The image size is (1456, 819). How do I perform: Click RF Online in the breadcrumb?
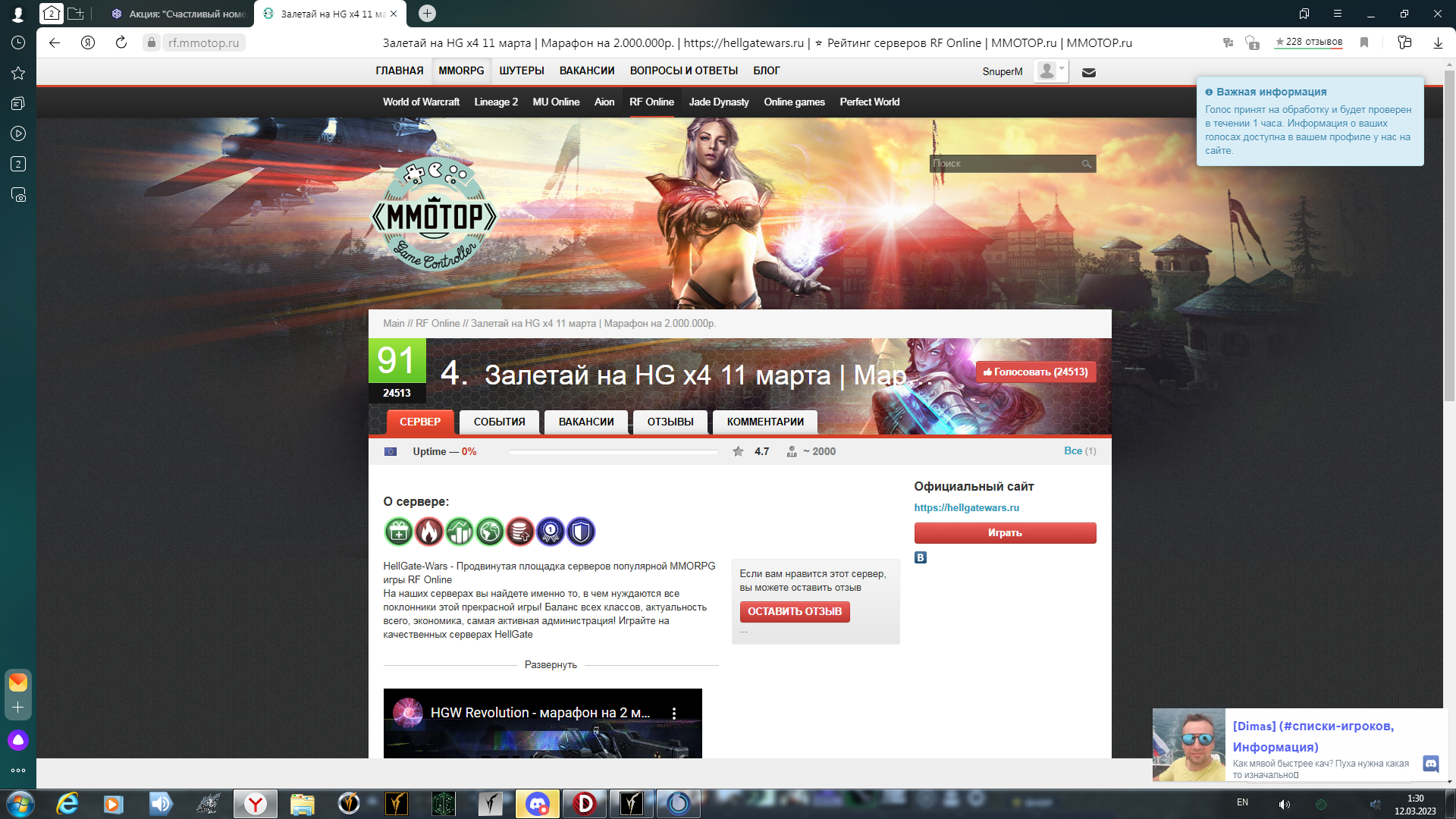click(438, 323)
